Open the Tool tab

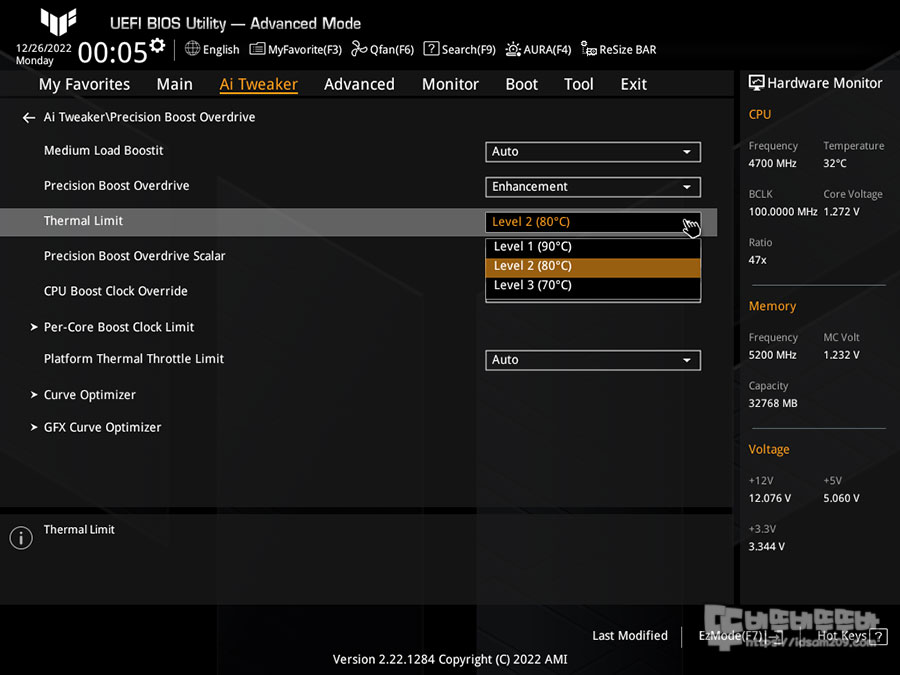(x=579, y=84)
